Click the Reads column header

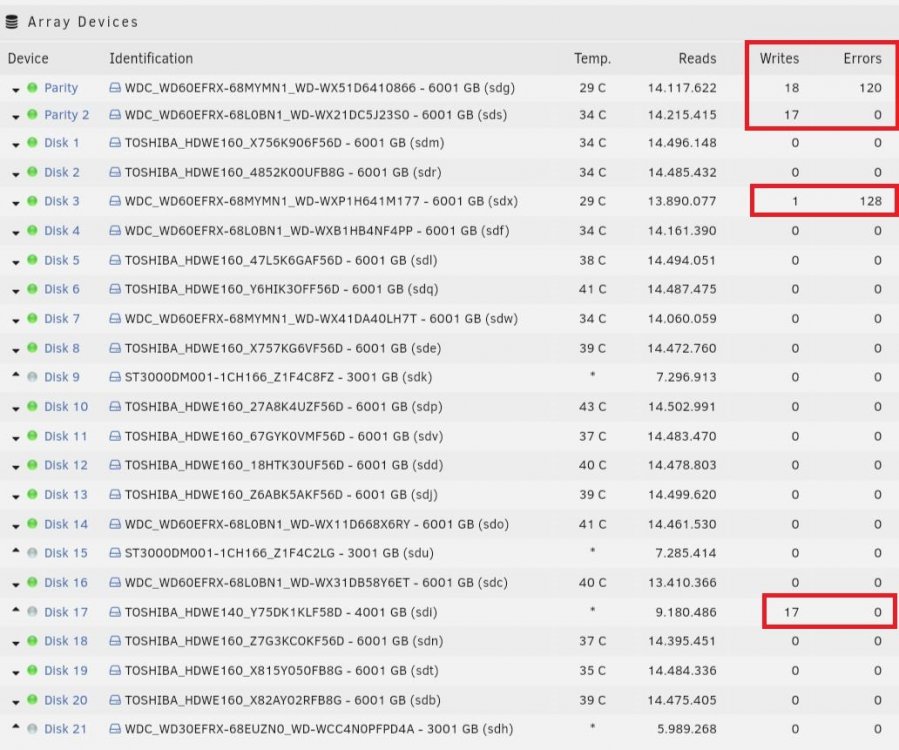click(x=697, y=58)
